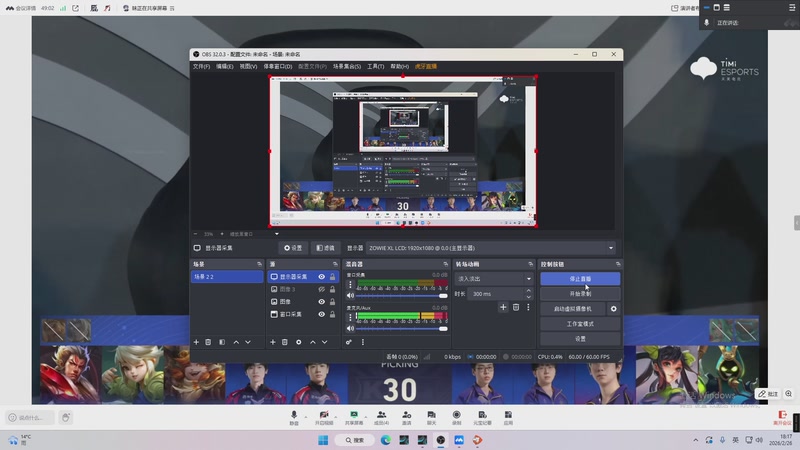Image resolution: width=800 pixels, height=450 pixels.
Task: Enable studio mode button
Action: [x=580, y=323]
